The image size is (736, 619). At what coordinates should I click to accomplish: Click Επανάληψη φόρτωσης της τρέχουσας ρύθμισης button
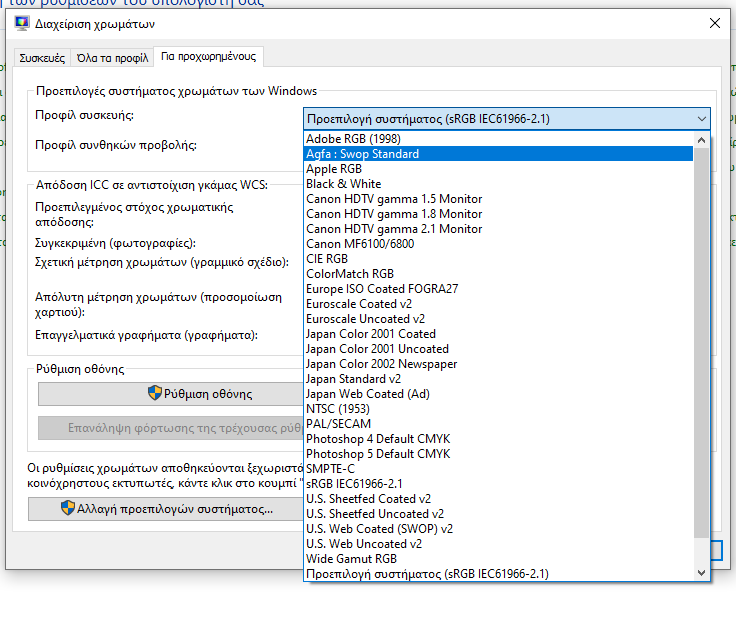[171, 428]
